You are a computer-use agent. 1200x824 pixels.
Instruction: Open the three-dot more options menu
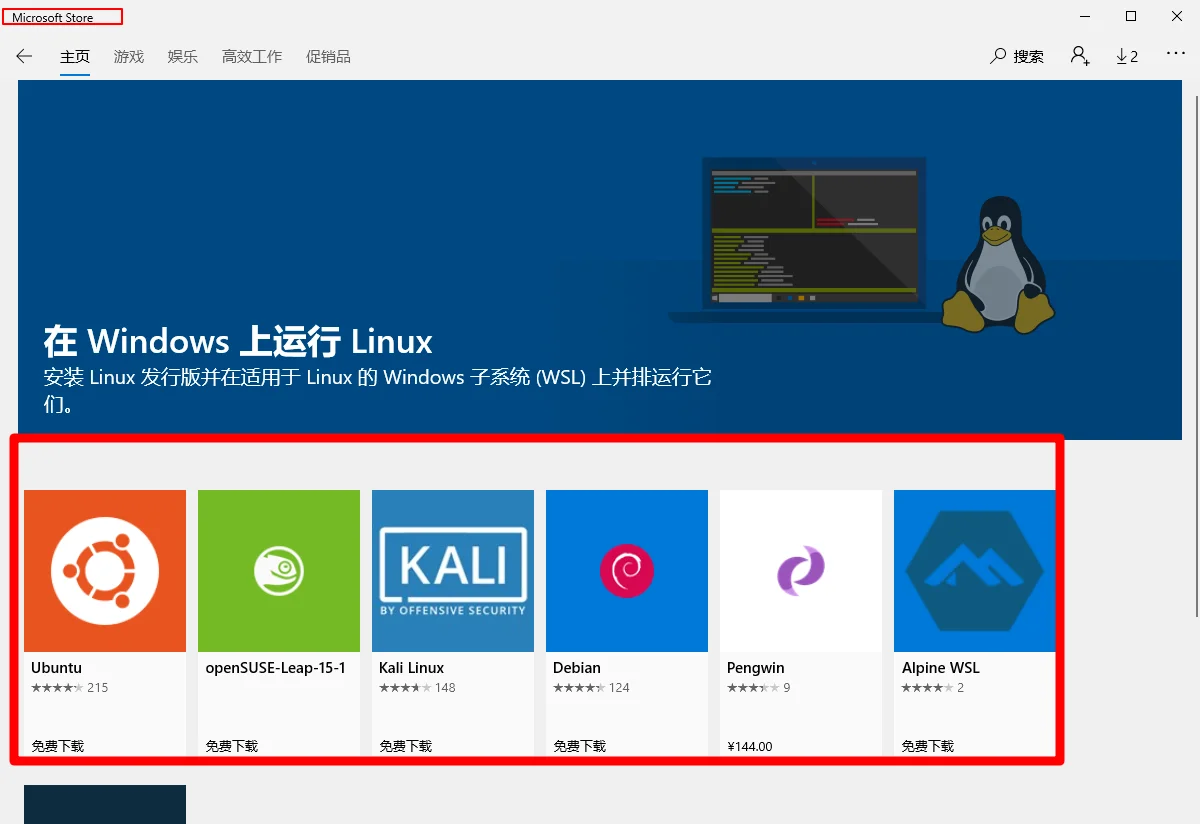click(1176, 54)
